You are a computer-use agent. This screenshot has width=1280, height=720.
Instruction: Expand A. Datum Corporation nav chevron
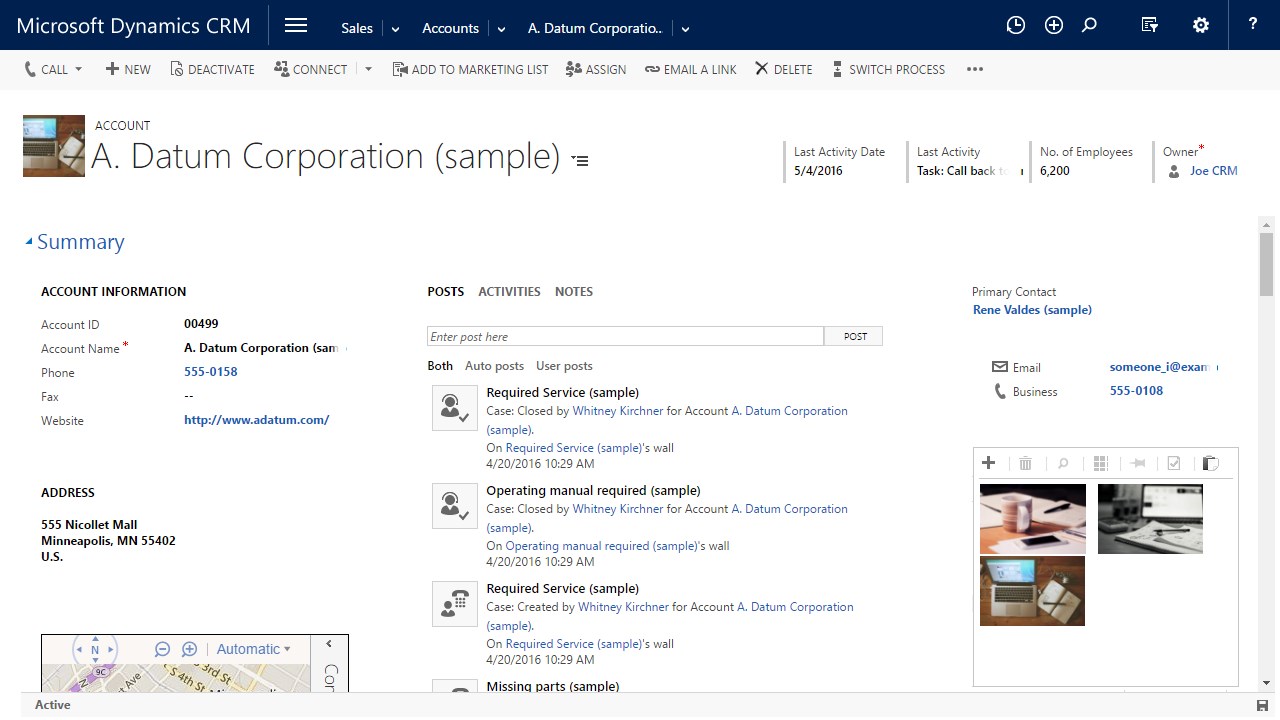click(x=685, y=29)
